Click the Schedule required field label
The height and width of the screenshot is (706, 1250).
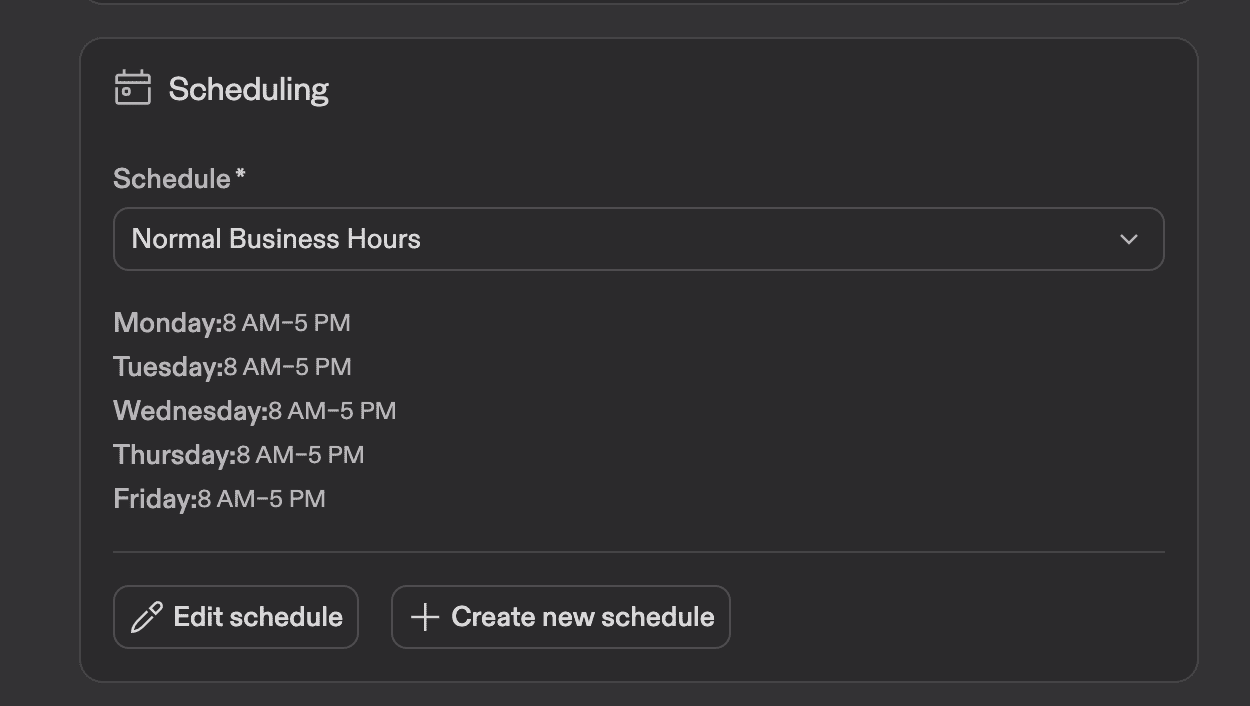(177, 177)
